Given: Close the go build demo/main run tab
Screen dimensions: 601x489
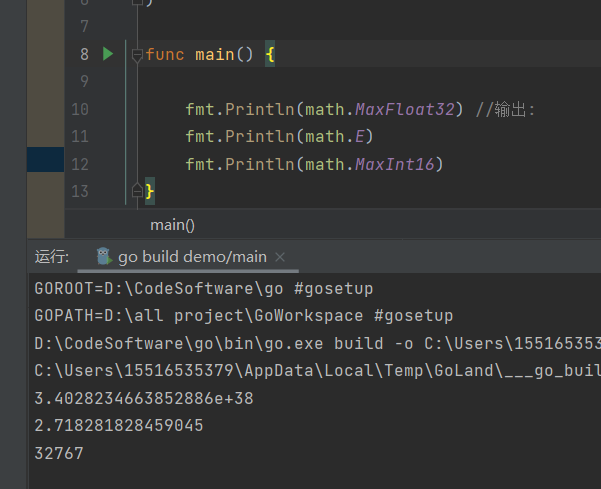Looking at the screenshot, I should (280, 257).
